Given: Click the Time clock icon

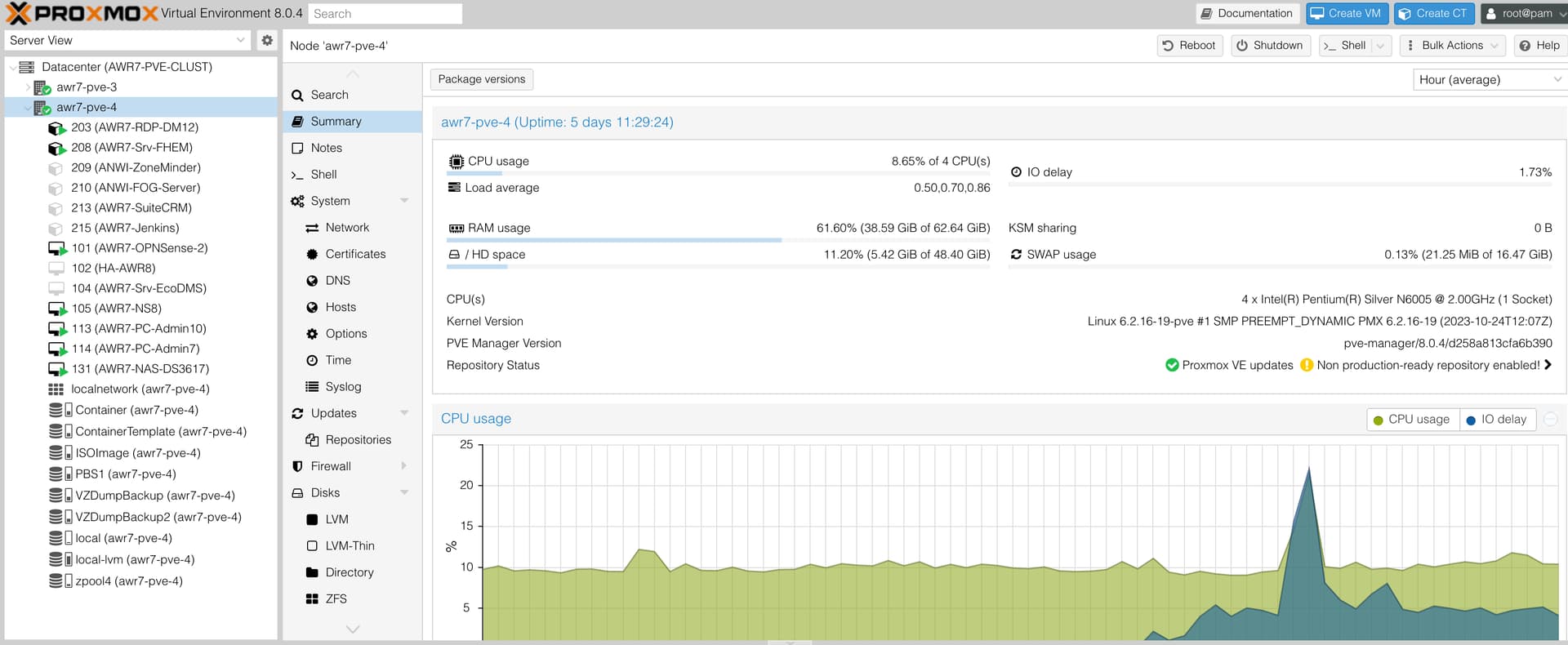Looking at the screenshot, I should coord(312,360).
